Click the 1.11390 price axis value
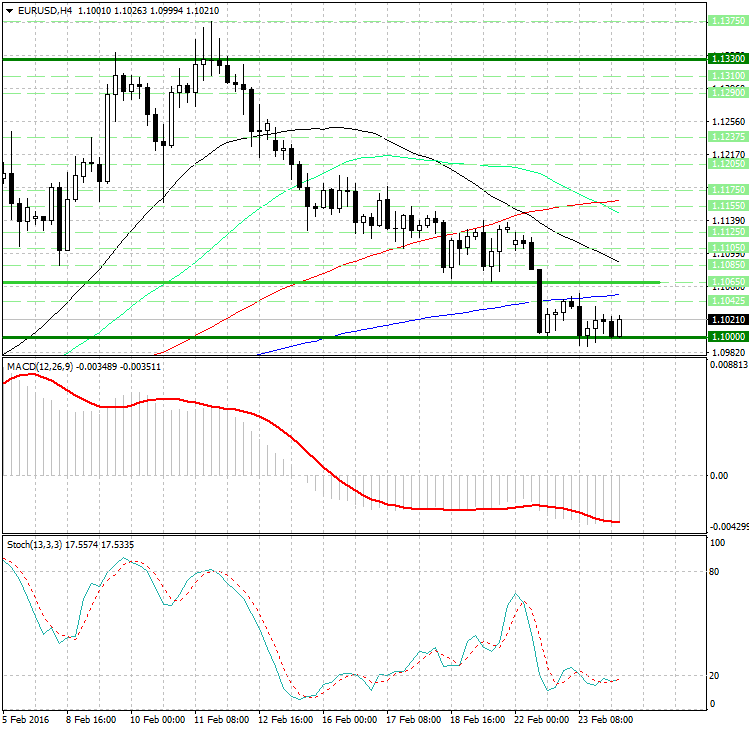Screen dimensions: 749x731 pos(728,221)
